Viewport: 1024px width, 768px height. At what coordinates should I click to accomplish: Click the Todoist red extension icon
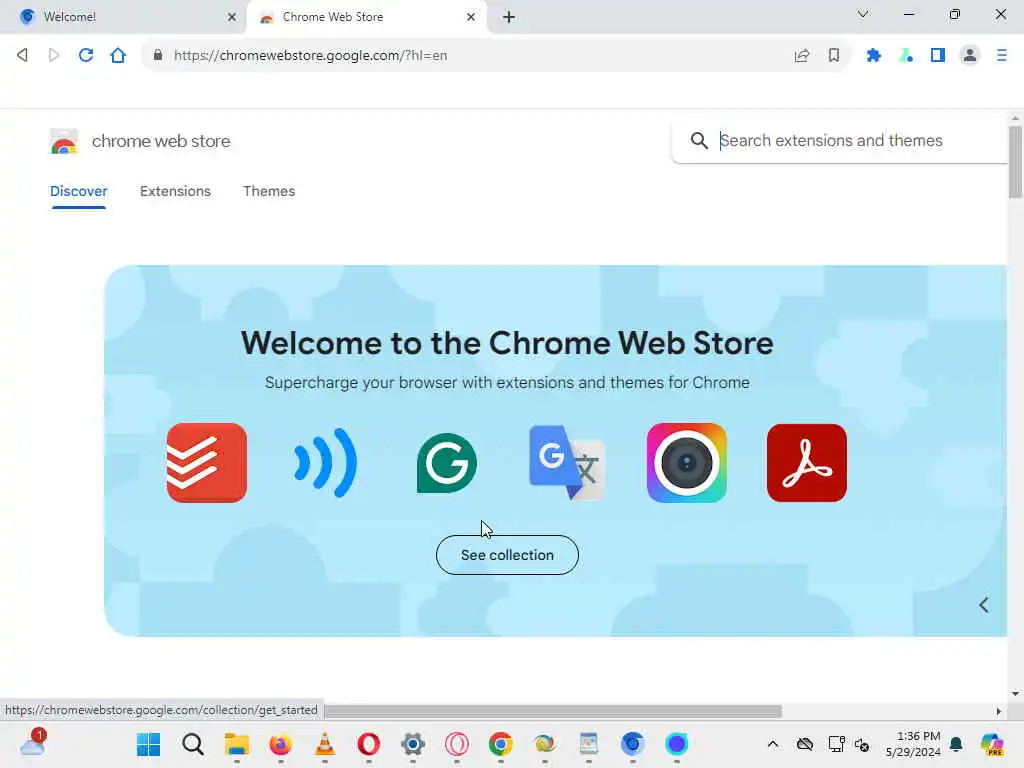pyautogui.click(x=206, y=463)
